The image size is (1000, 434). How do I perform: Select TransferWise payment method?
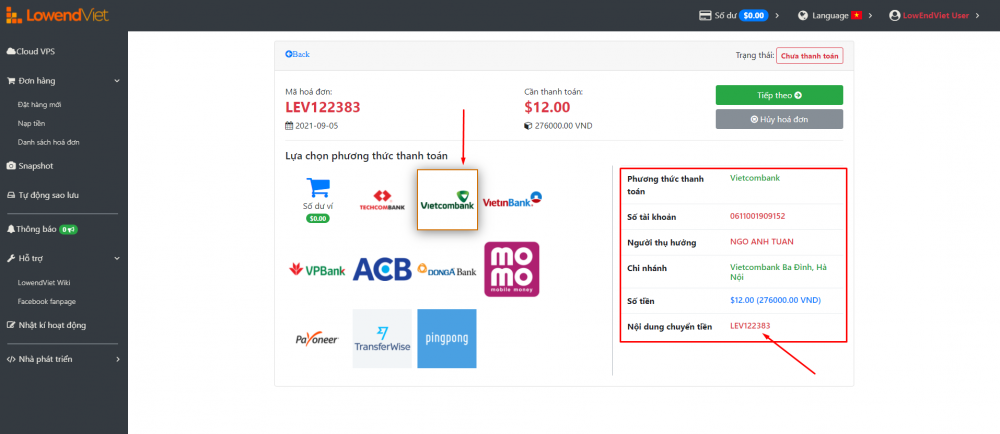coord(382,339)
